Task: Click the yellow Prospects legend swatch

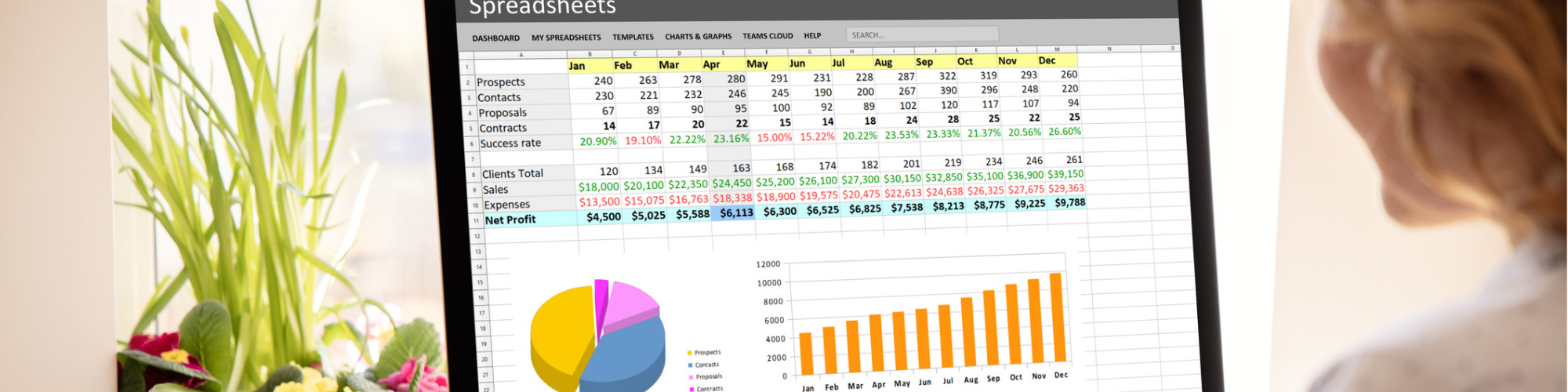Action: pos(689,353)
